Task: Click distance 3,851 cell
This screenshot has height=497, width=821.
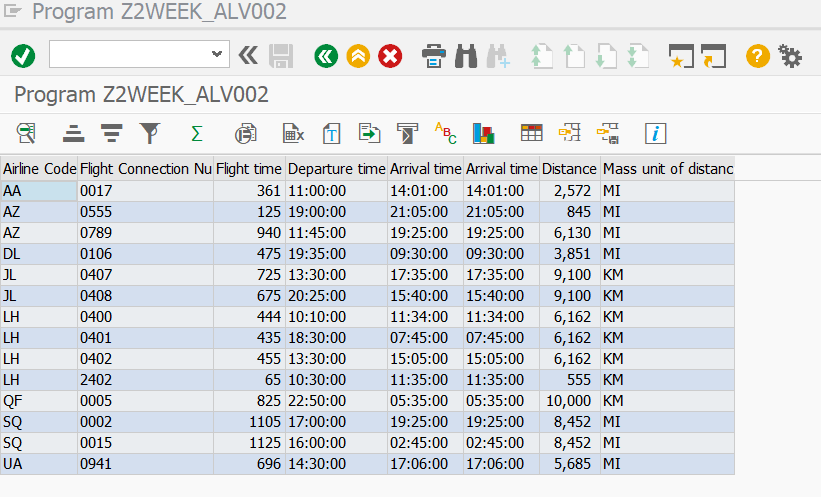Action: point(570,253)
